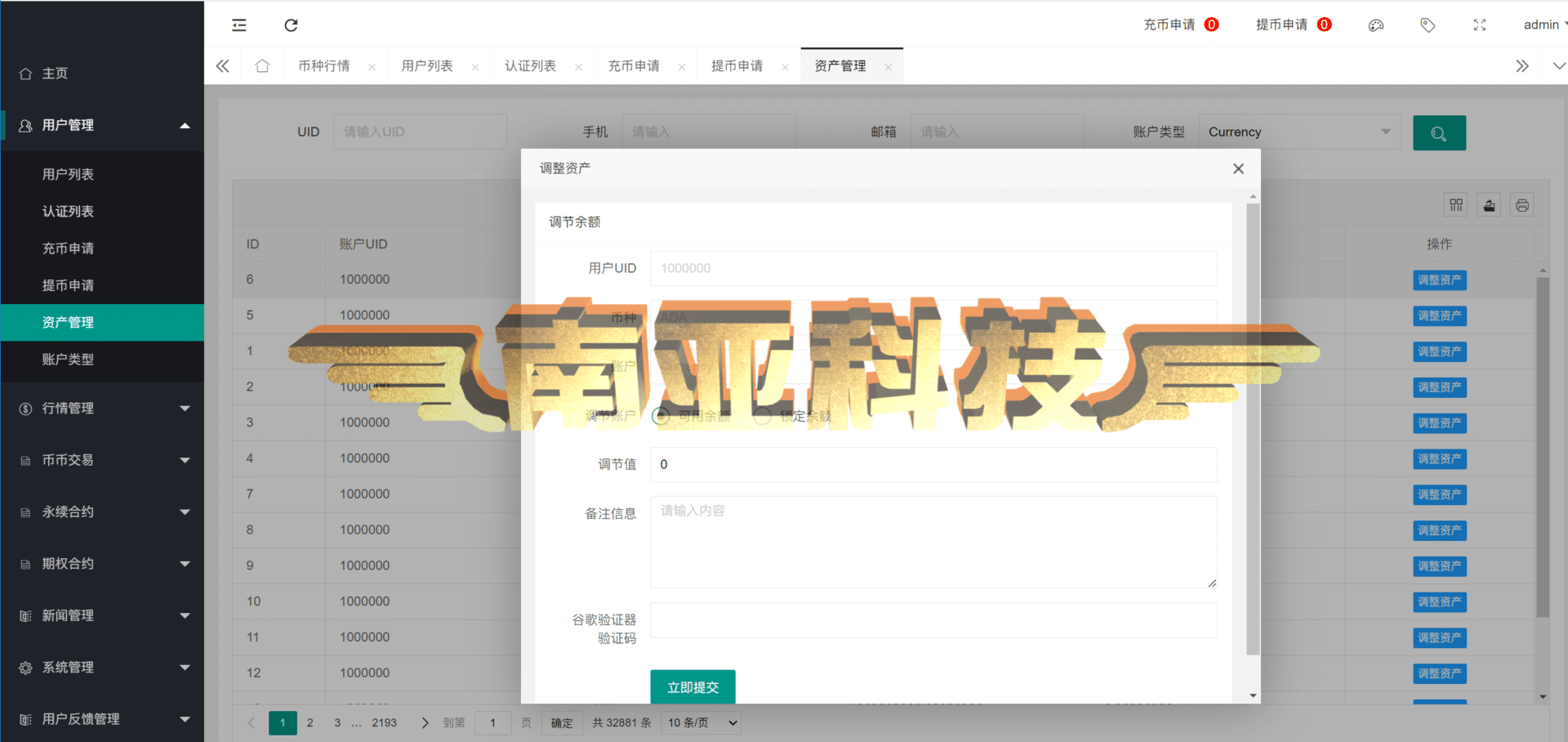Switch to the 币种行情 tab
Image resolution: width=1568 pixels, height=742 pixels.
click(x=324, y=66)
